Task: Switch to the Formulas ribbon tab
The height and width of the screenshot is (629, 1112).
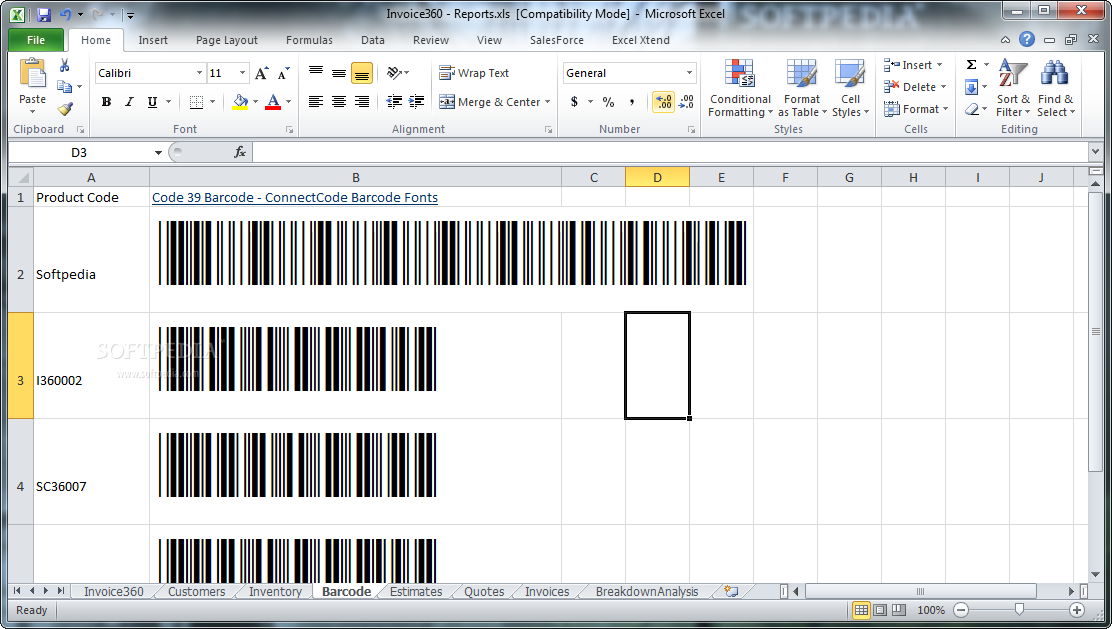Action: point(309,40)
